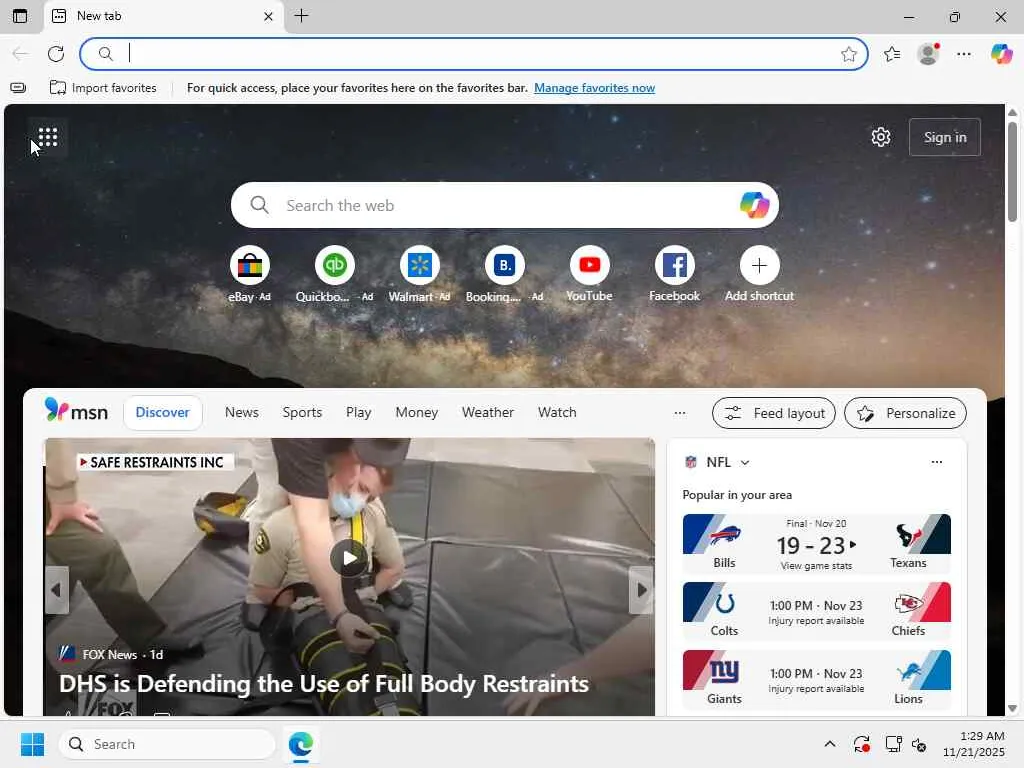Open the Favorites list icon
Image resolution: width=1024 pixels, height=768 pixels.
(x=892, y=54)
